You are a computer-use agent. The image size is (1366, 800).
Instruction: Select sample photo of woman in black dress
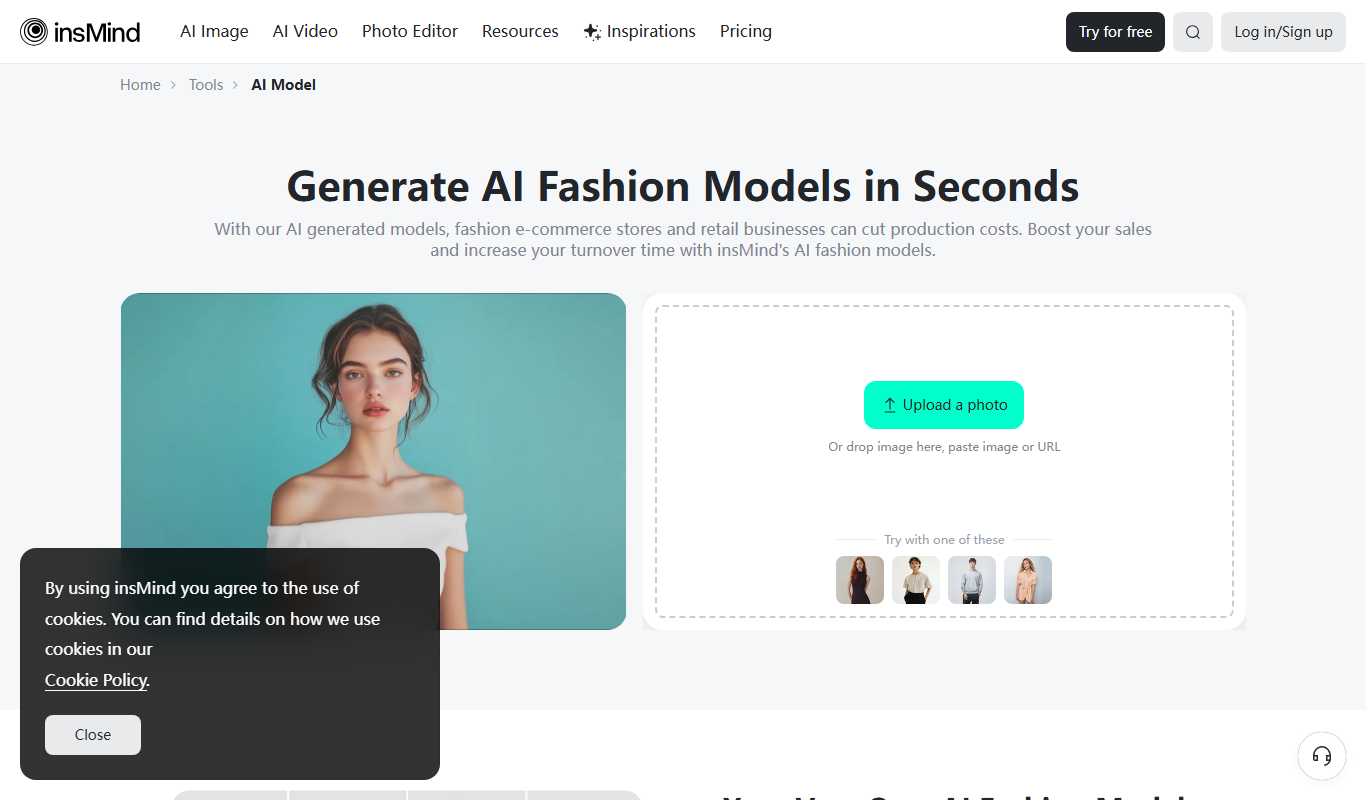(x=860, y=580)
